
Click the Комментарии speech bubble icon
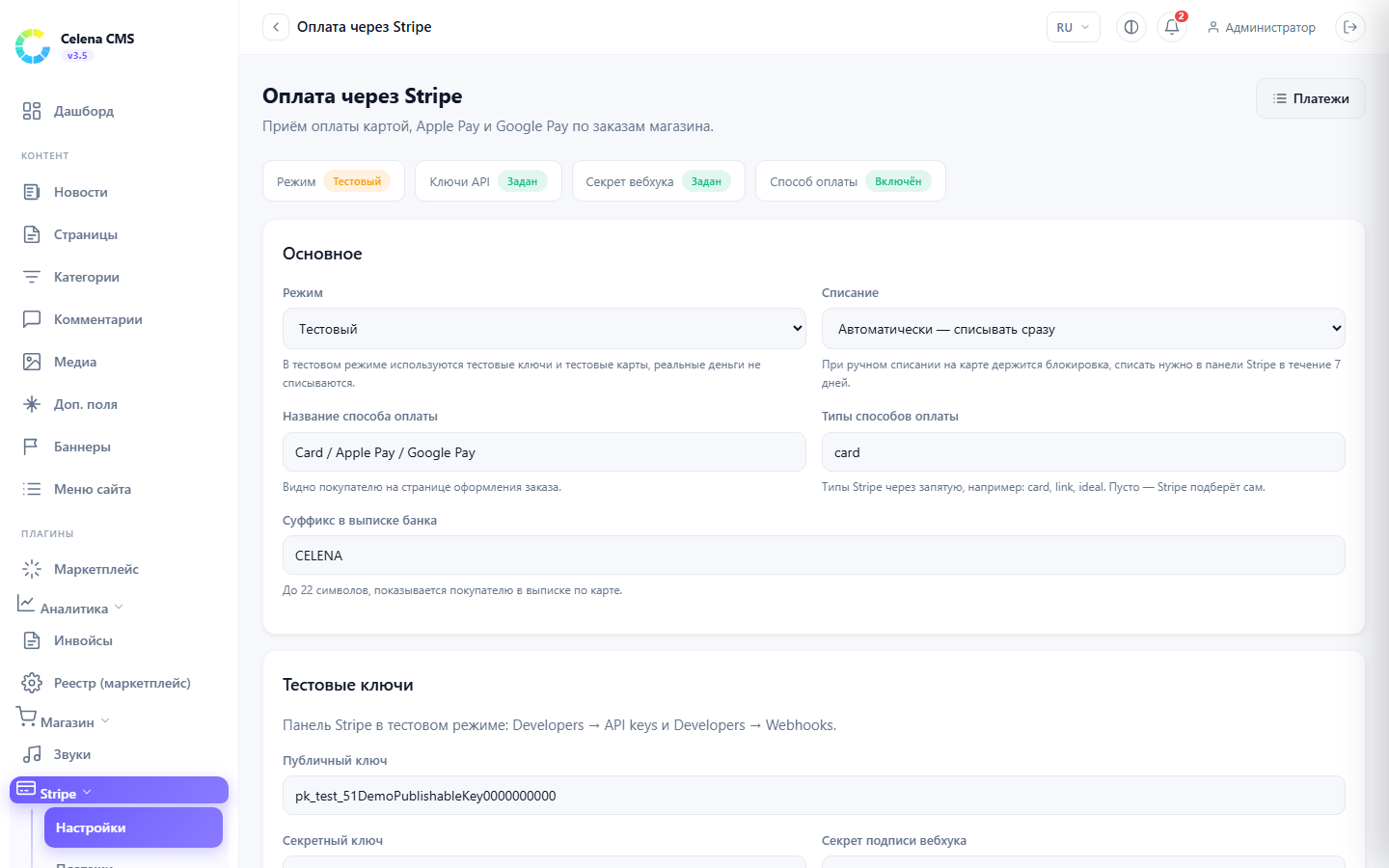click(x=32, y=319)
